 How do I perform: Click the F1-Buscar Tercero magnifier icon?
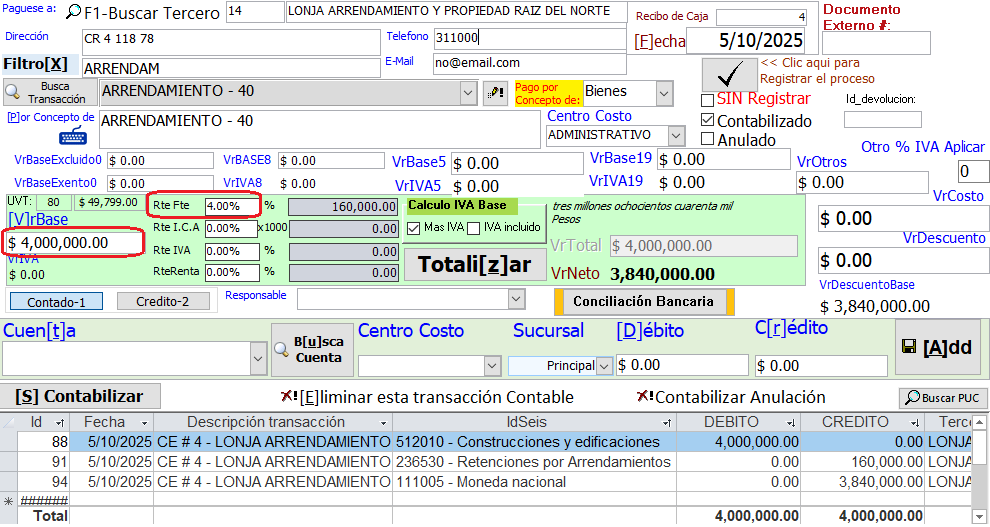tap(74, 13)
